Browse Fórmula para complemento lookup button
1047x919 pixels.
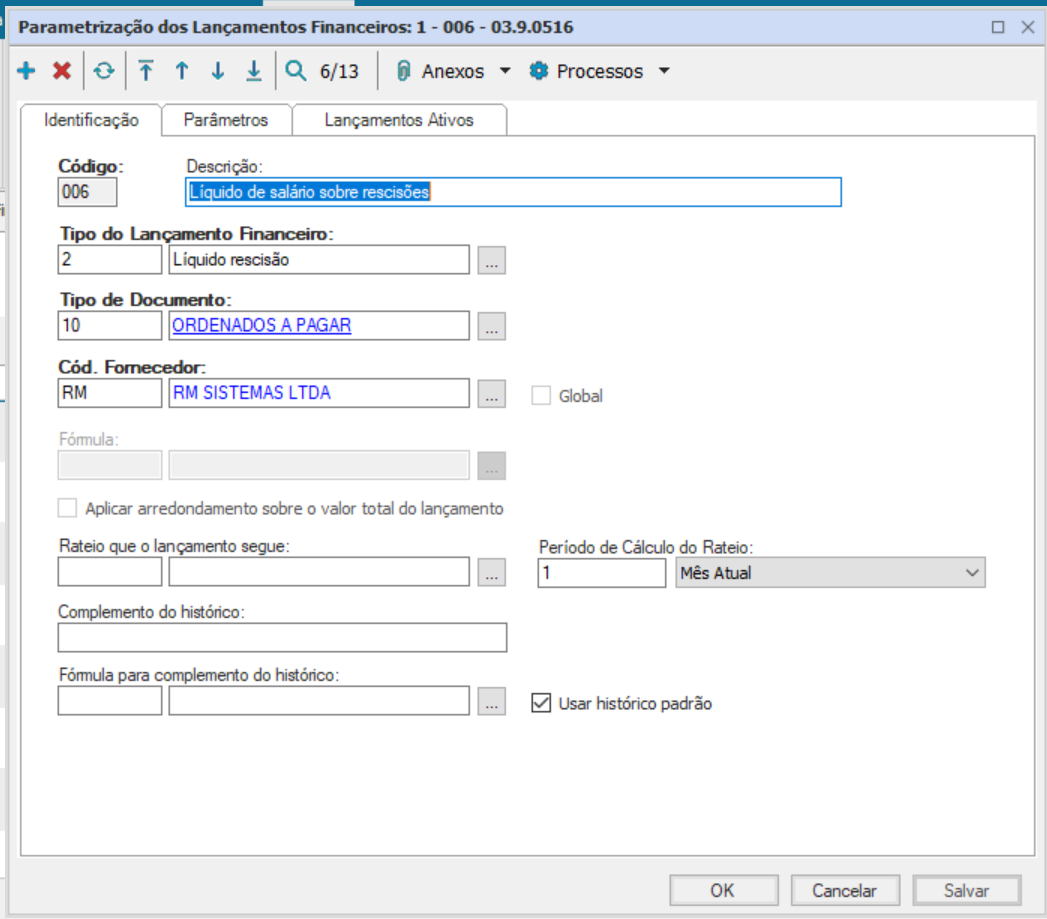[x=491, y=701]
